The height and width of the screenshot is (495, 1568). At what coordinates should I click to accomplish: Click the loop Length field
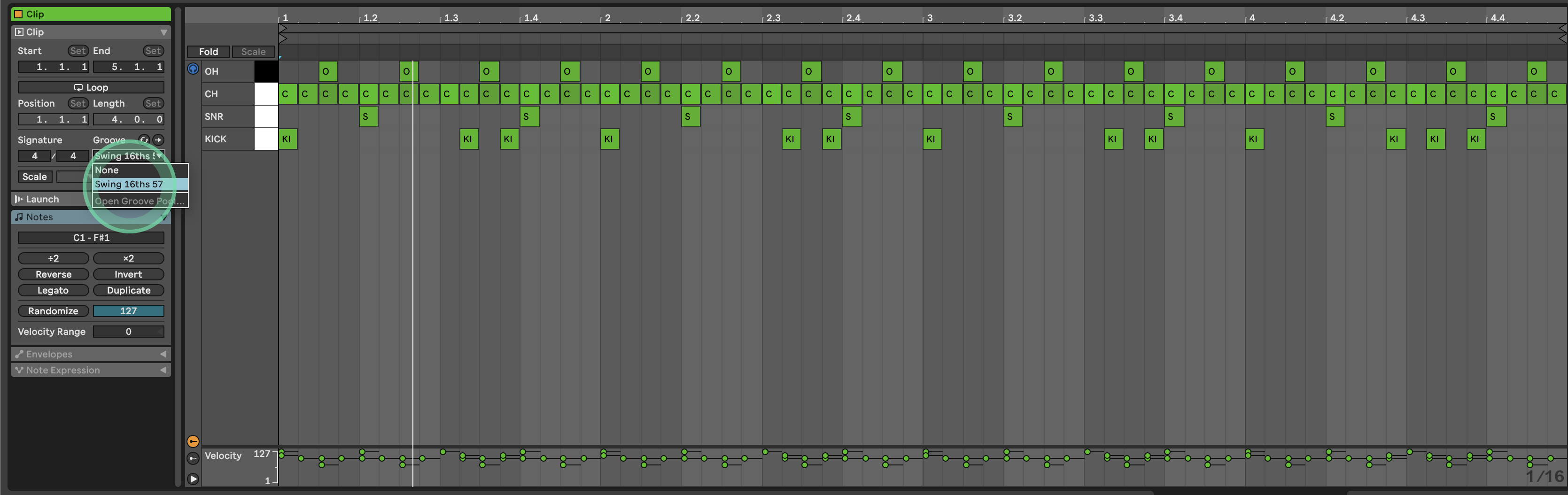pyautogui.click(x=128, y=119)
